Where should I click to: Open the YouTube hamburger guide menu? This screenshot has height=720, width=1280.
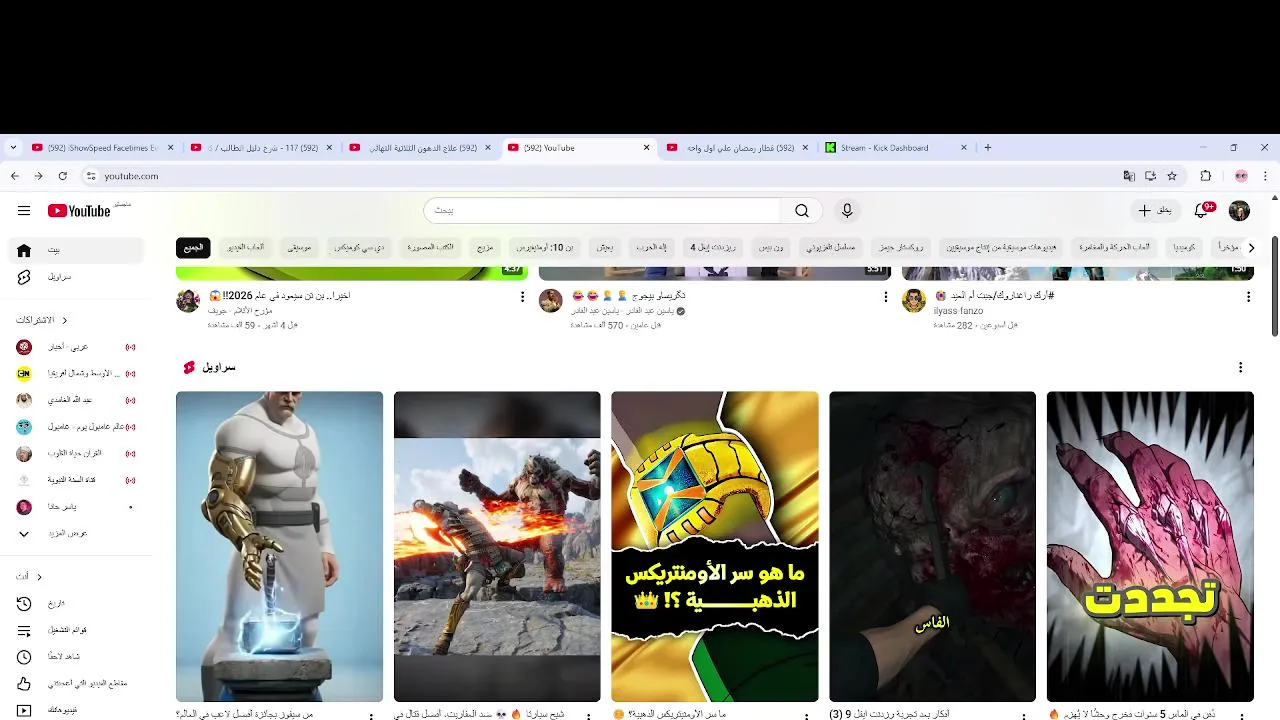[x=24, y=211]
